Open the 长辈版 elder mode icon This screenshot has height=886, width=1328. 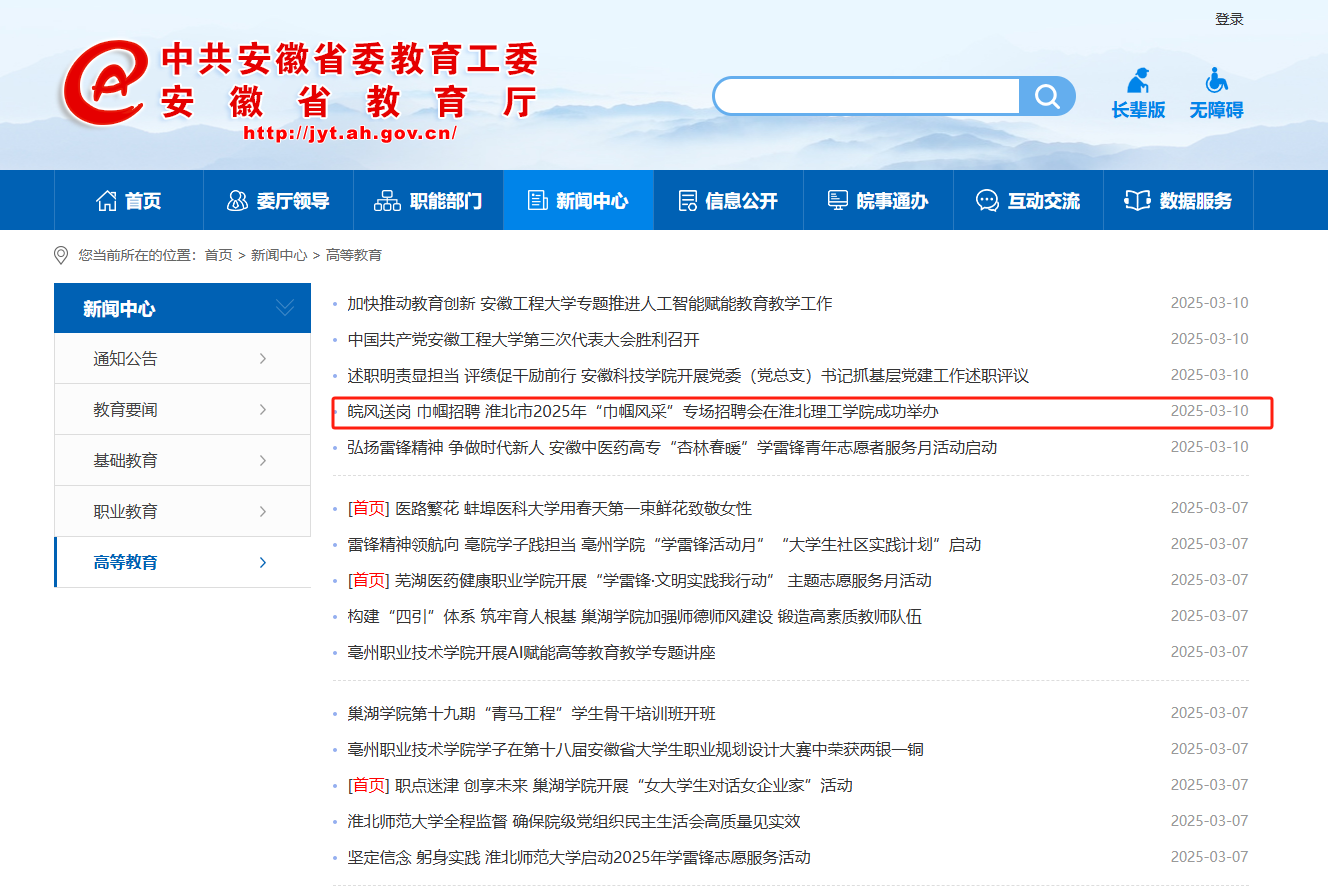click(x=1138, y=81)
